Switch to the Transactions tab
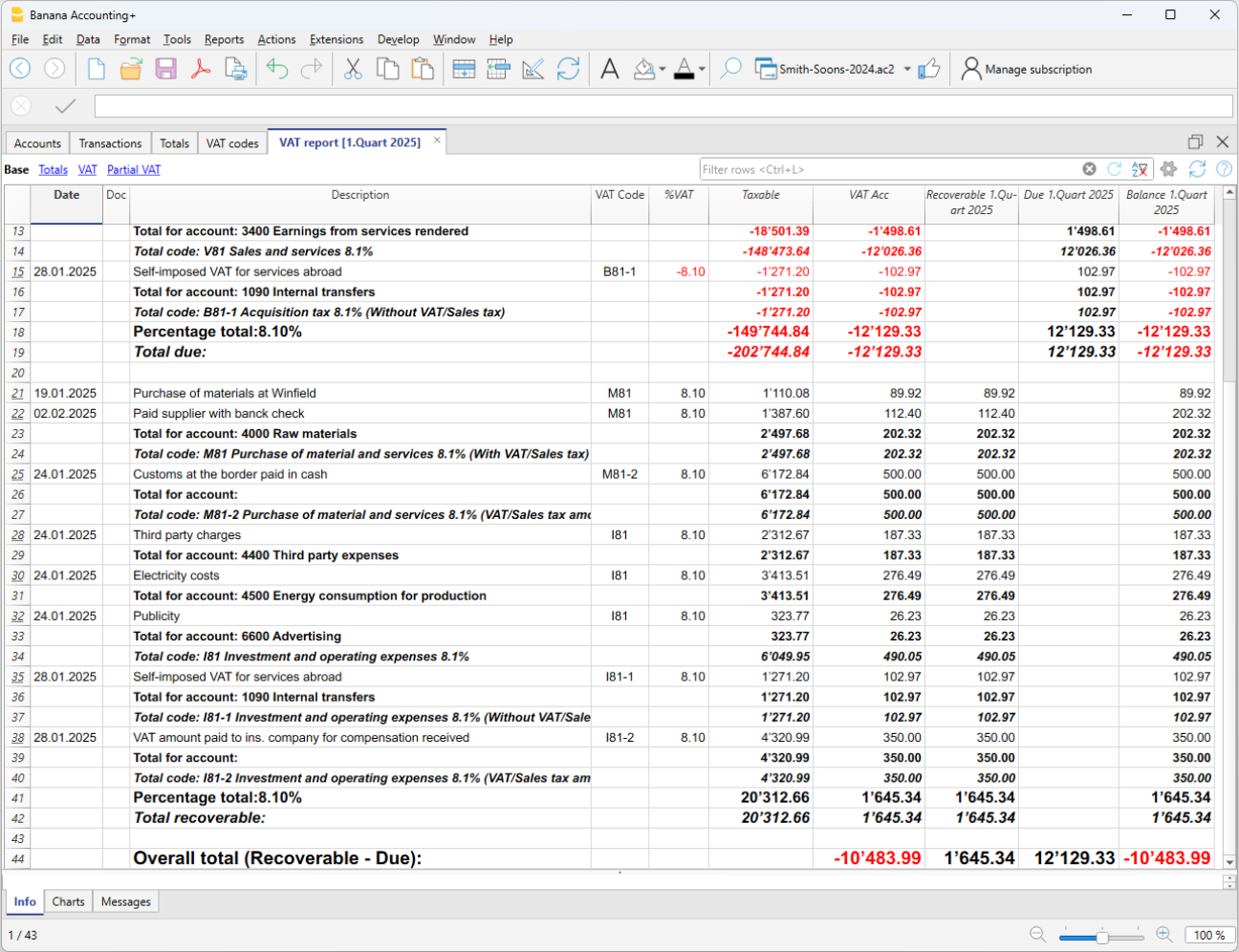1239x952 pixels. pos(110,143)
